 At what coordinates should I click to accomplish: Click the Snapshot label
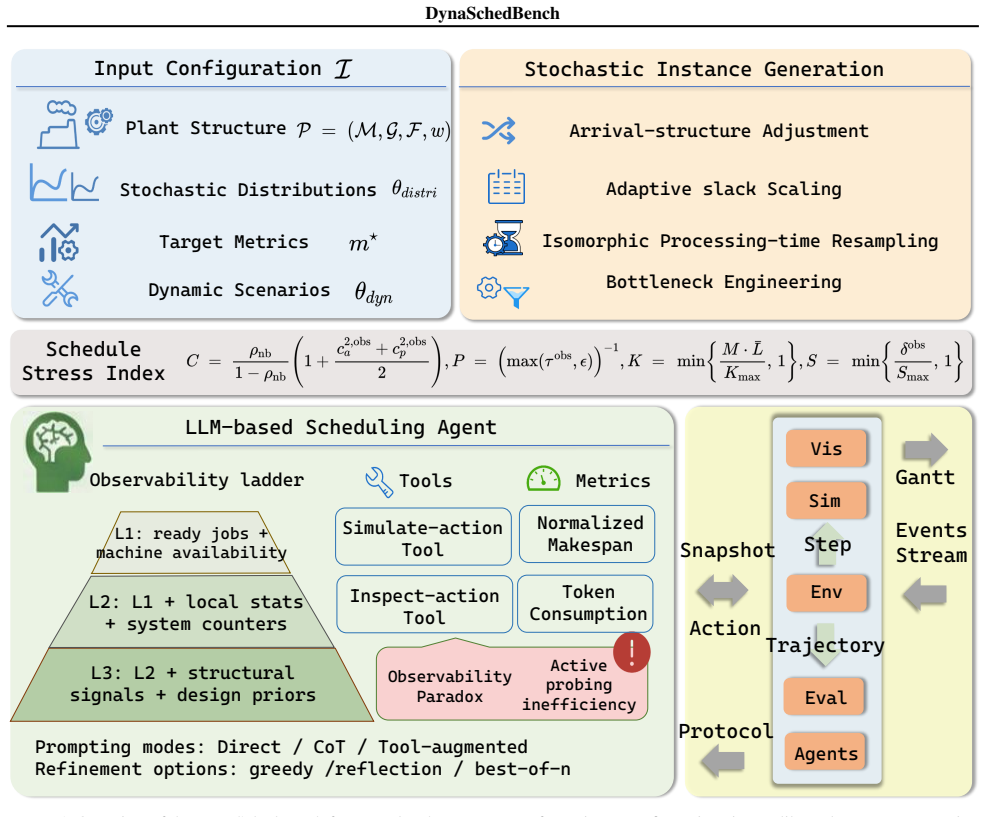[727, 550]
